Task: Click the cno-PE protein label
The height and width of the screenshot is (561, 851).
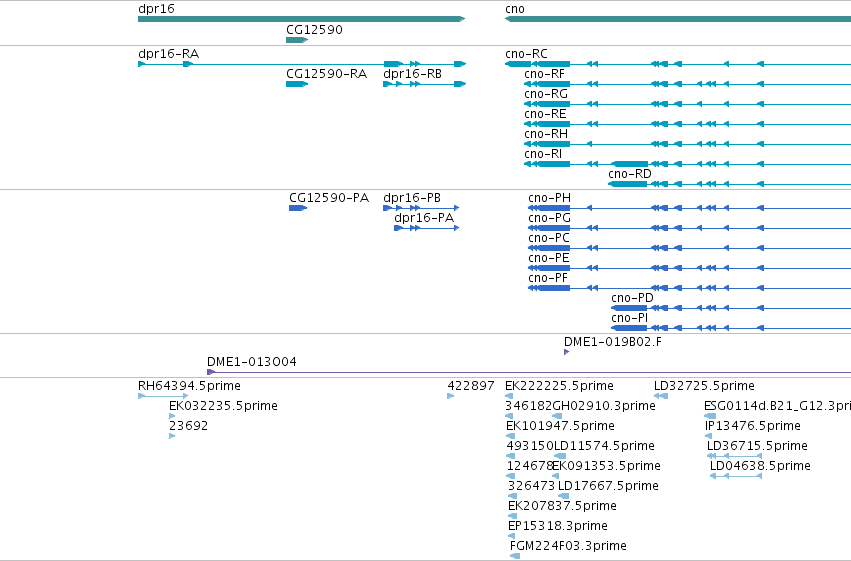Action: click(549, 258)
